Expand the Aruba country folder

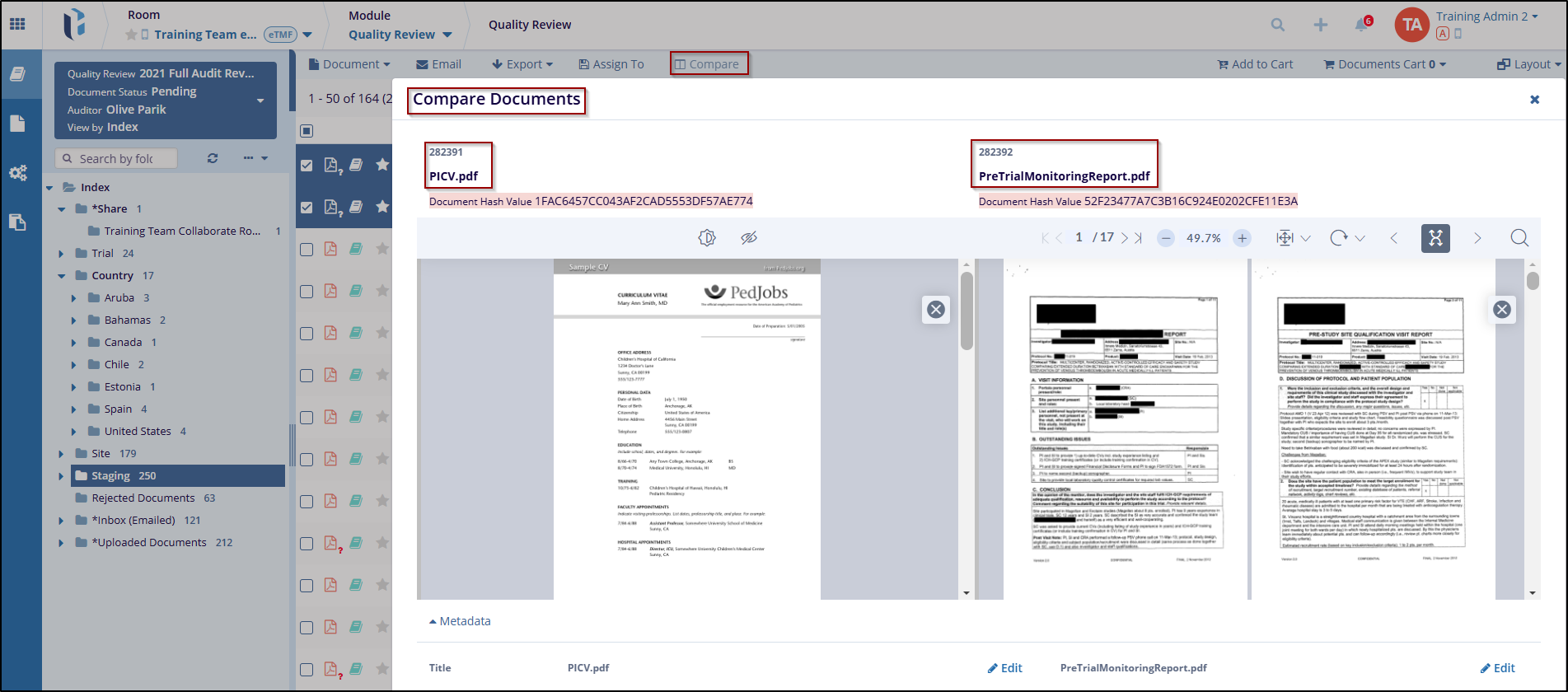click(x=73, y=298)
